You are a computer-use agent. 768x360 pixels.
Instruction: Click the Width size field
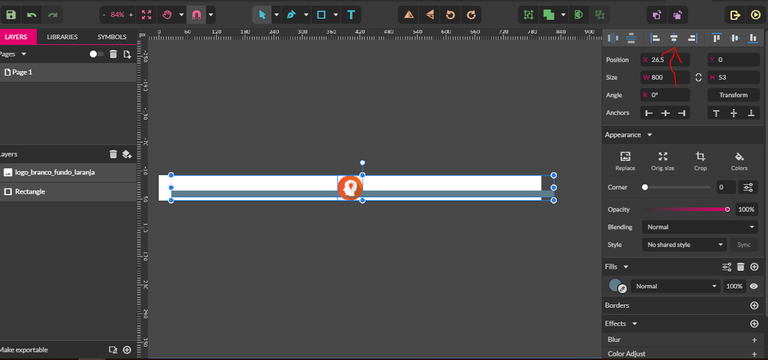(x=665, y=77)
